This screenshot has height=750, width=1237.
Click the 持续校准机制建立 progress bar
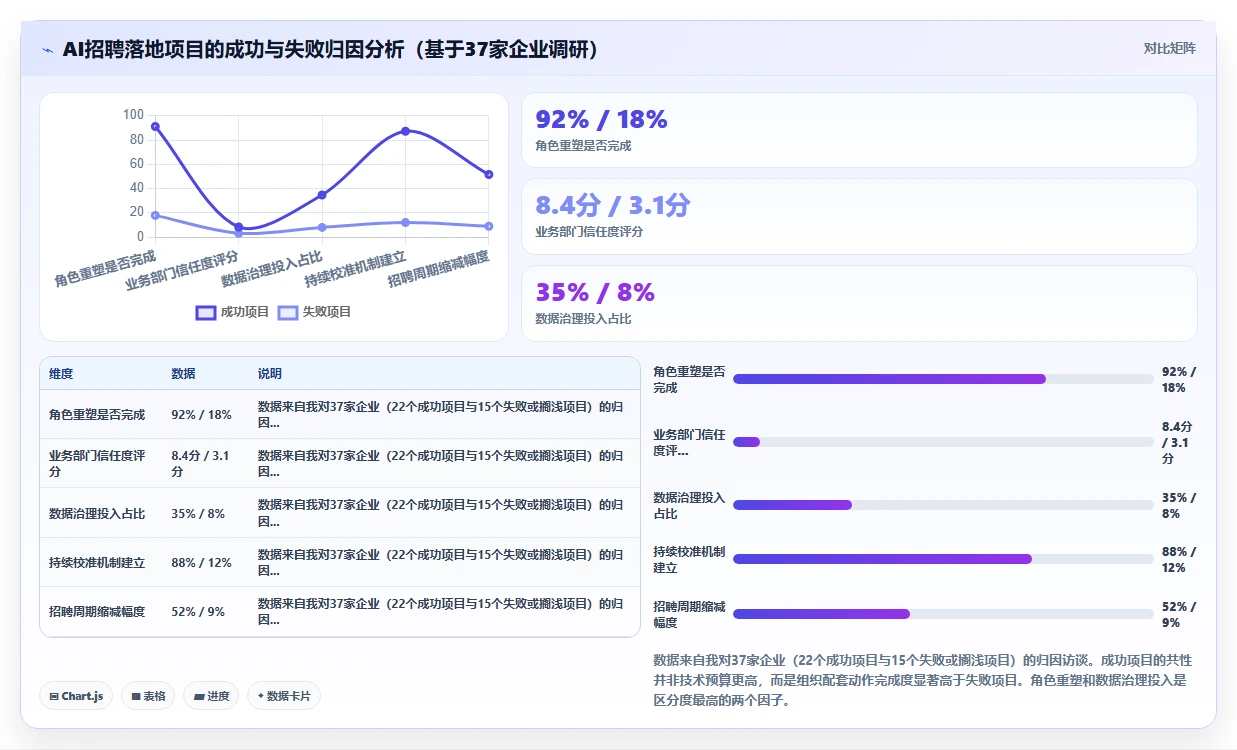tap(943, 559)
